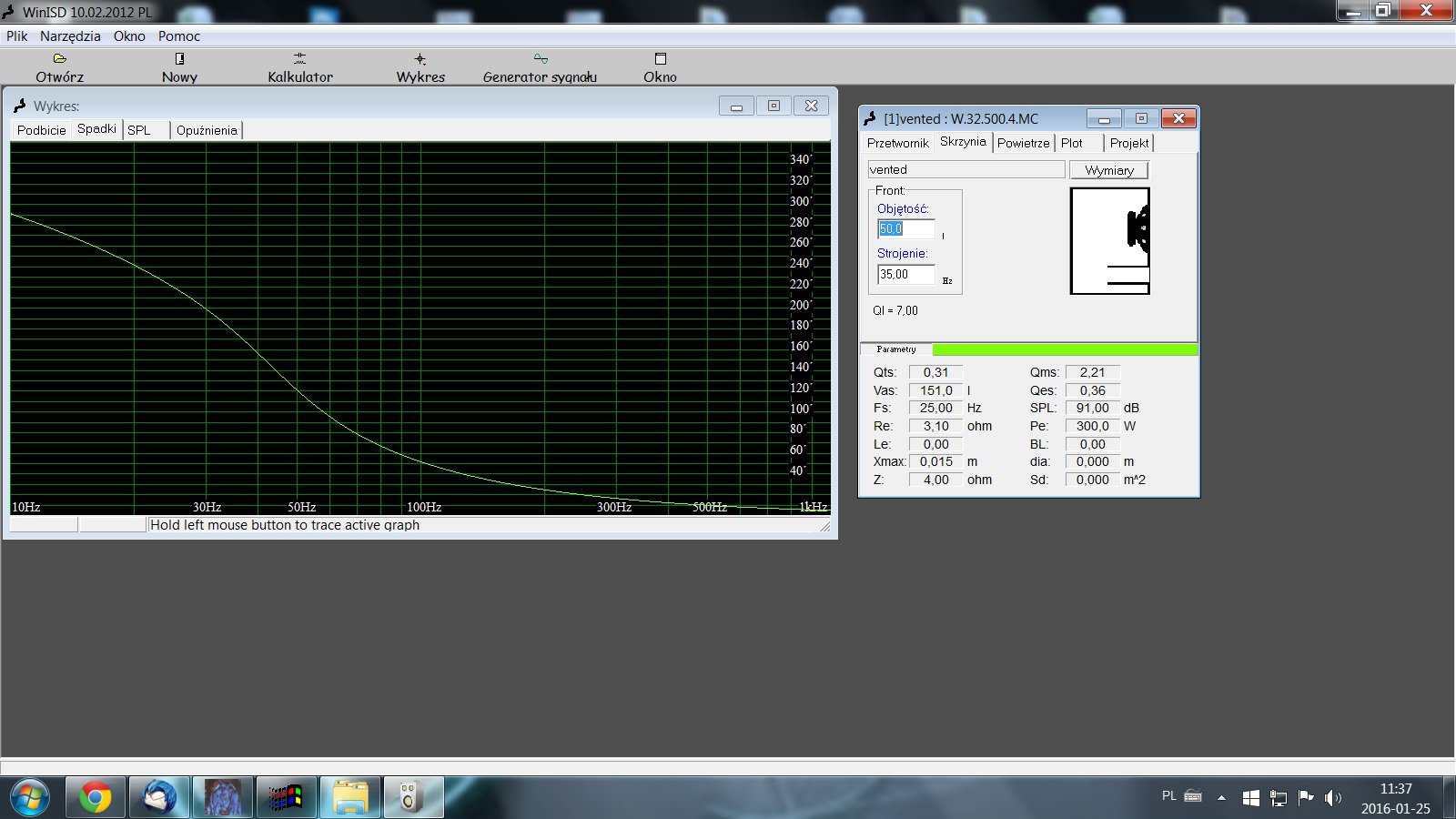
Task: Open the Narzędzia menu
Action: pos(70,36)
